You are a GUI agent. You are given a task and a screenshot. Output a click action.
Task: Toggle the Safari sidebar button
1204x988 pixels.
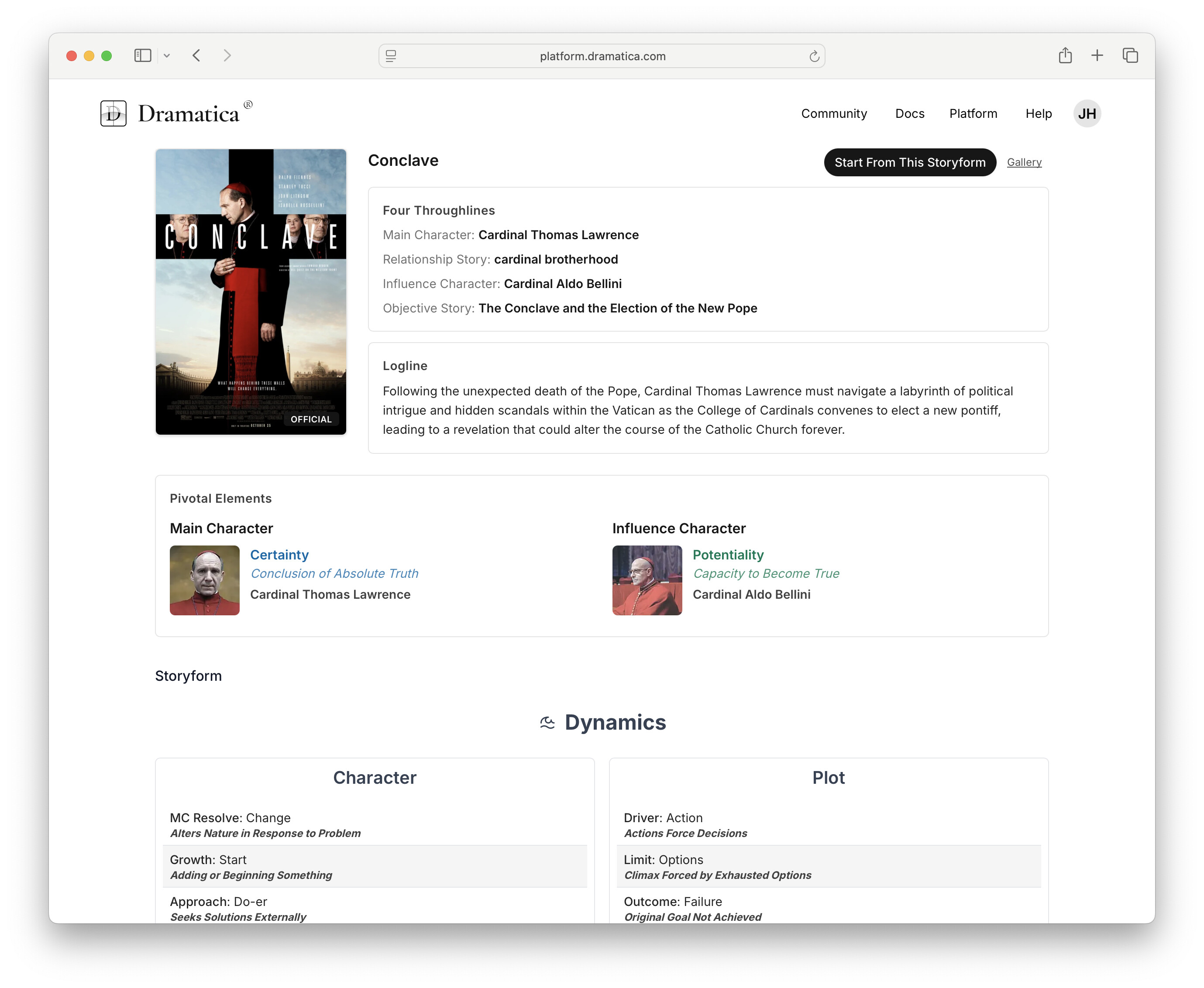point(142,55)
